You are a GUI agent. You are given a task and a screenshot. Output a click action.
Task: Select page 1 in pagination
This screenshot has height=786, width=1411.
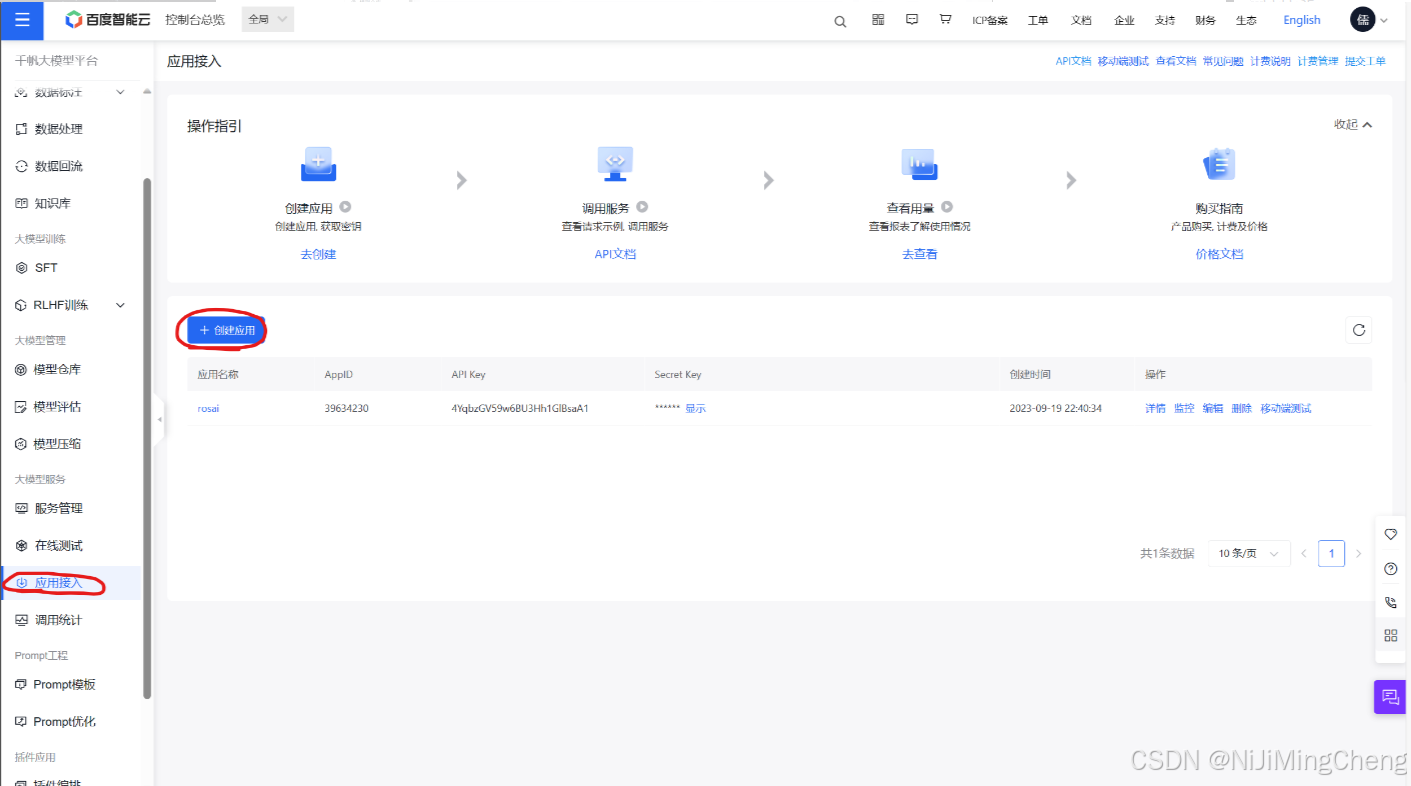tap(1331, 553)
